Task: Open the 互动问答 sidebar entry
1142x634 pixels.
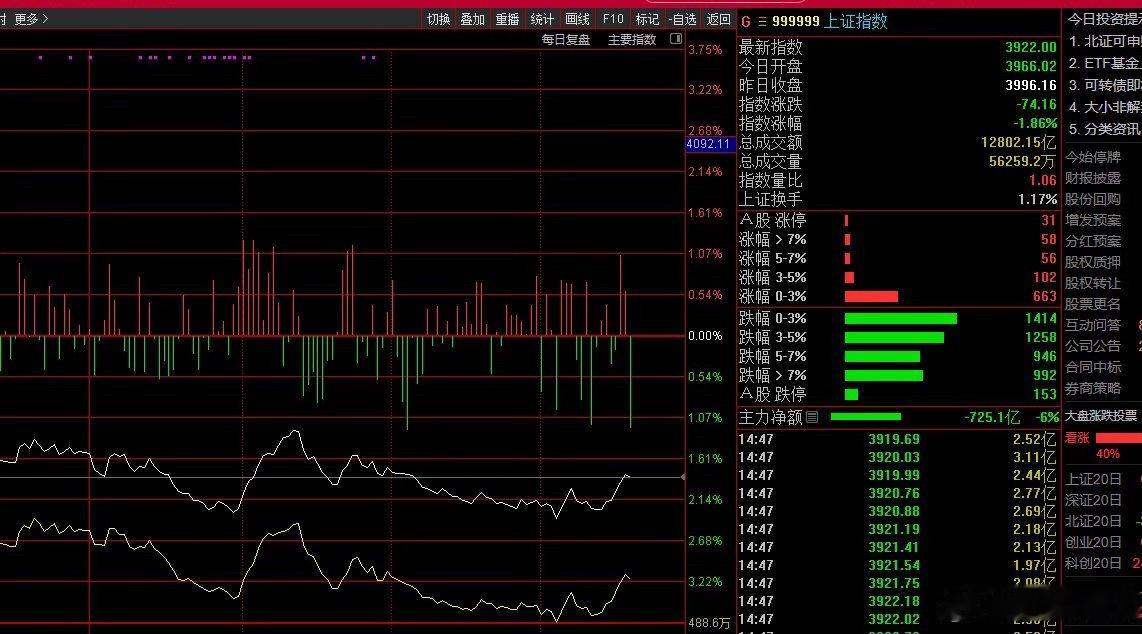Action: coord(1092,325)
